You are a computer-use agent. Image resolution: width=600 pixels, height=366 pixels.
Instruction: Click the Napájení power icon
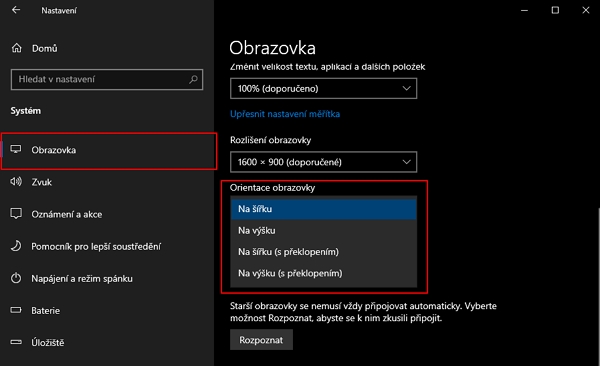[16, 278]
